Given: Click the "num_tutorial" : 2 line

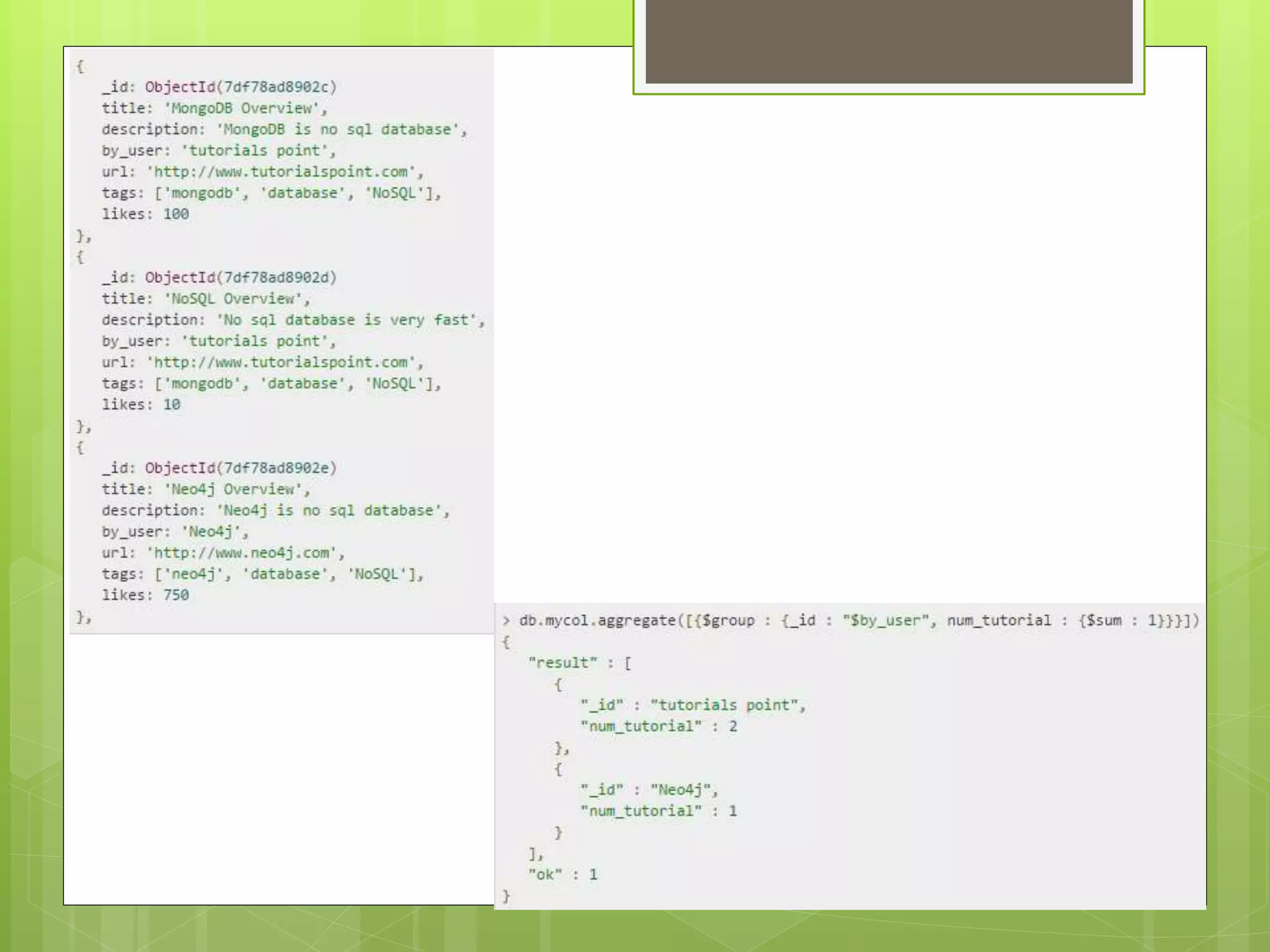Looking at the screenshot, I should click(x=659, y=726).
